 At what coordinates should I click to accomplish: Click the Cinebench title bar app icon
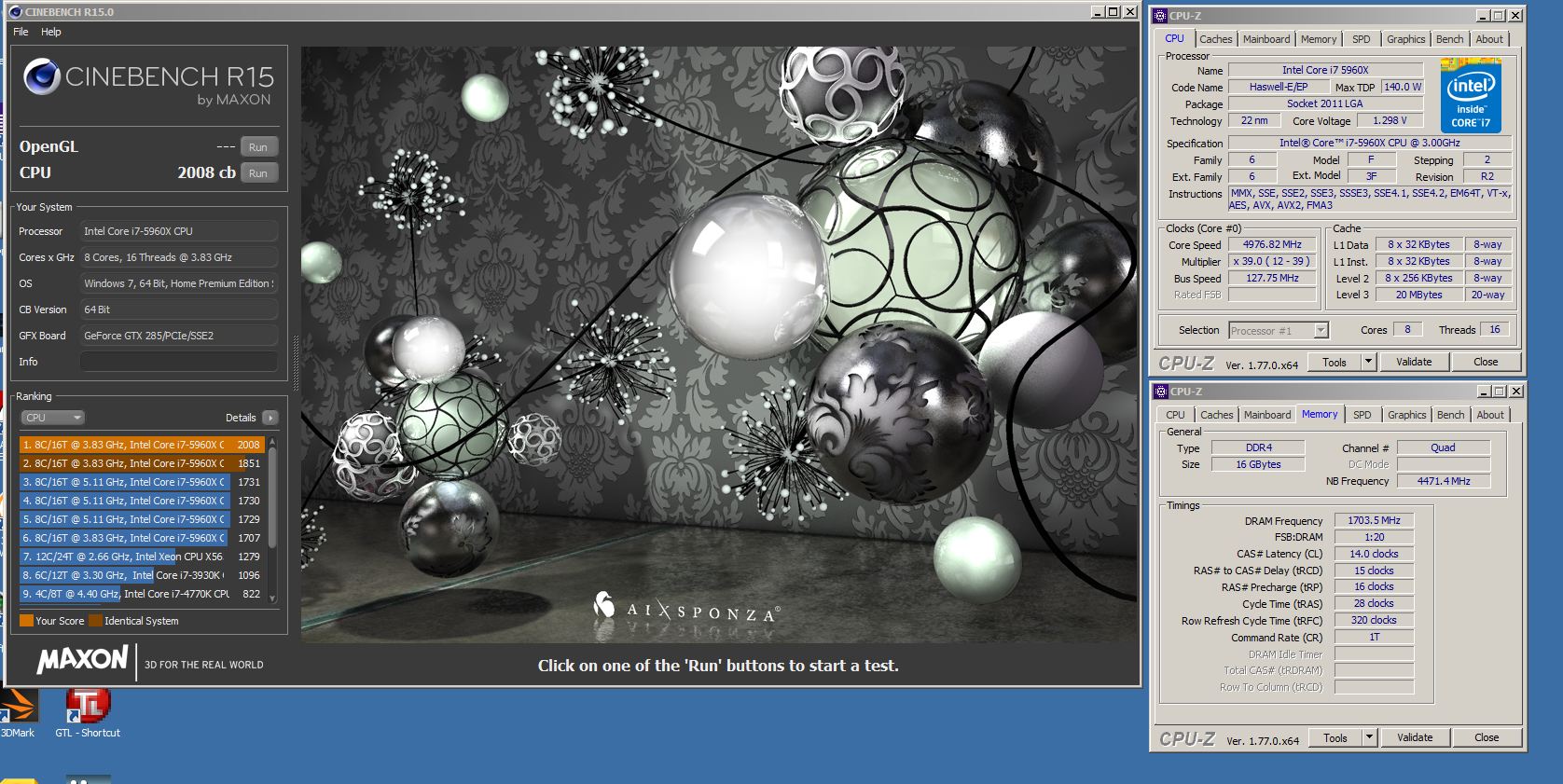click(15, 12)
